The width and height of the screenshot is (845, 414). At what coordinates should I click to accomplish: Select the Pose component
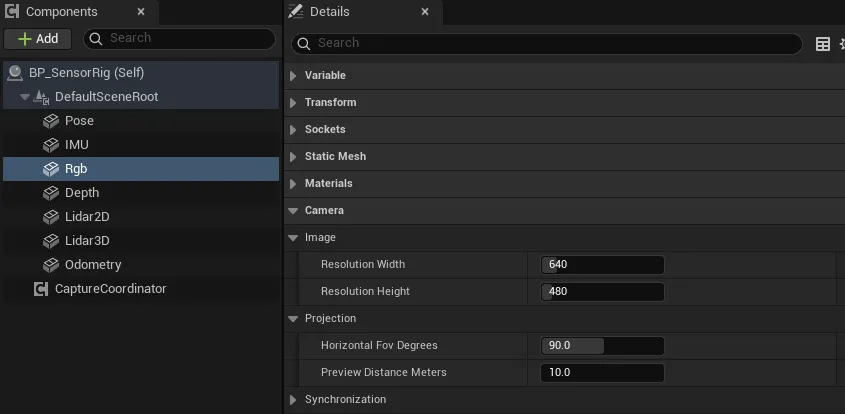pyautogui.click(x=141, y=121)
